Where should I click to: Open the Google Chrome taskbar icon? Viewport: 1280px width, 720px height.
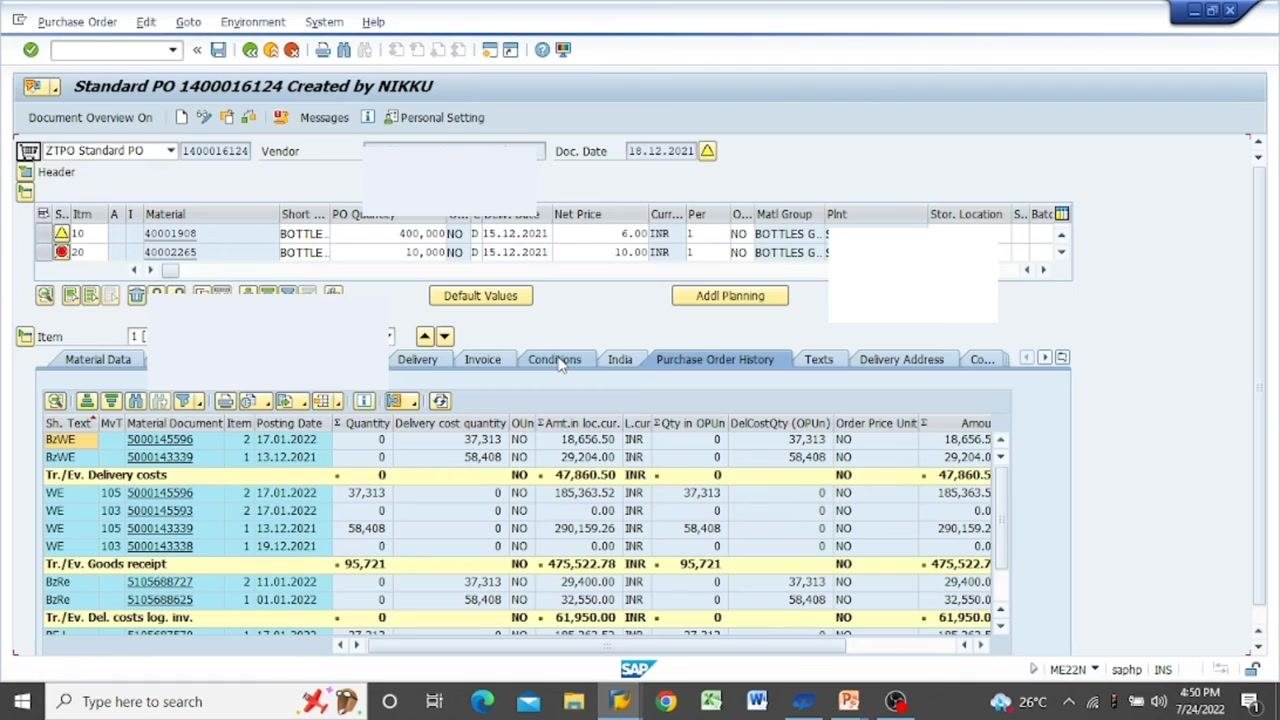665,701
